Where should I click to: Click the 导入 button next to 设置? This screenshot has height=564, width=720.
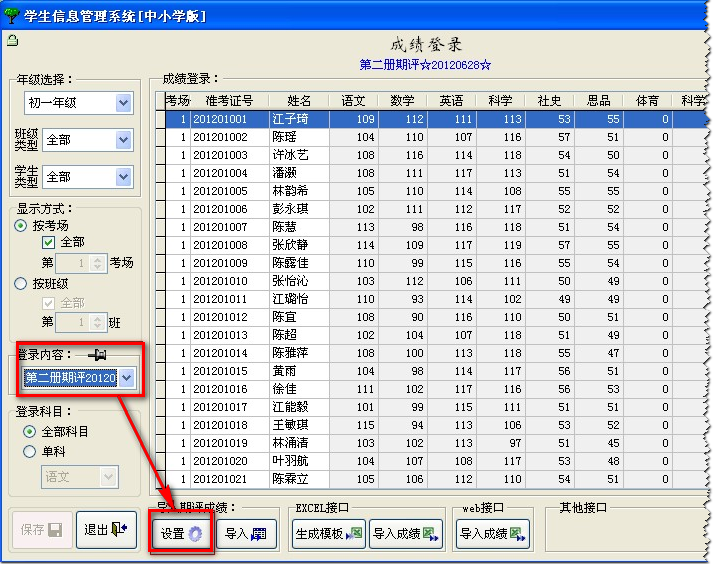click(x=246, y=534)
